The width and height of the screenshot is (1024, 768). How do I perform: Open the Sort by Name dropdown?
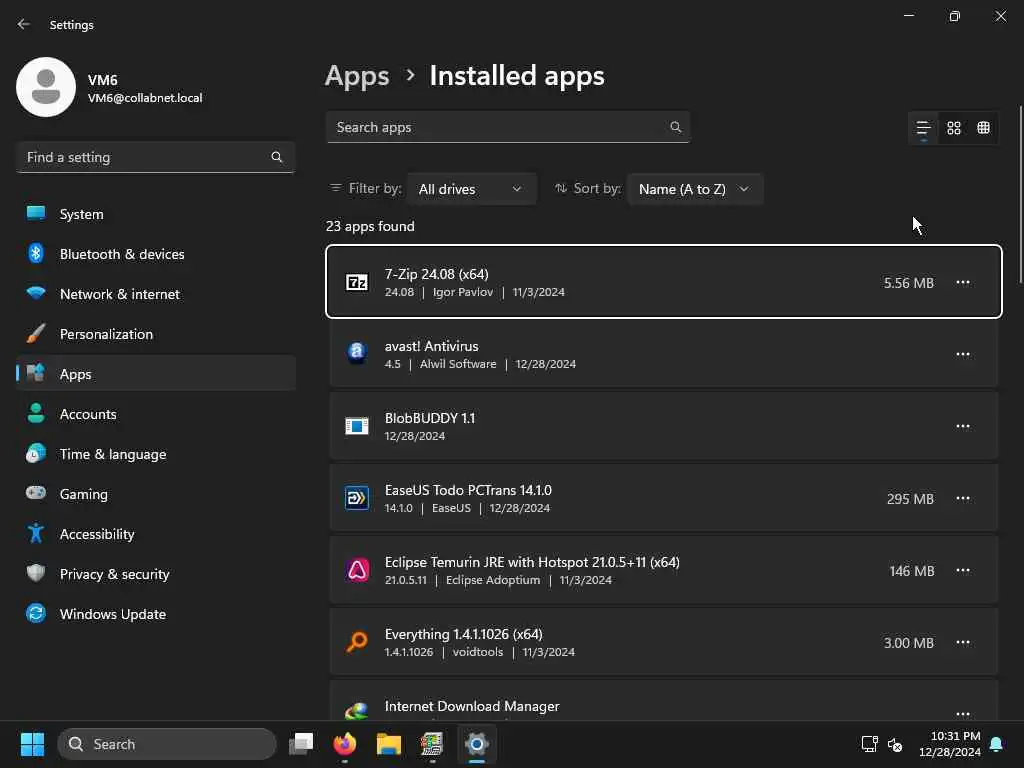point(694,189)
